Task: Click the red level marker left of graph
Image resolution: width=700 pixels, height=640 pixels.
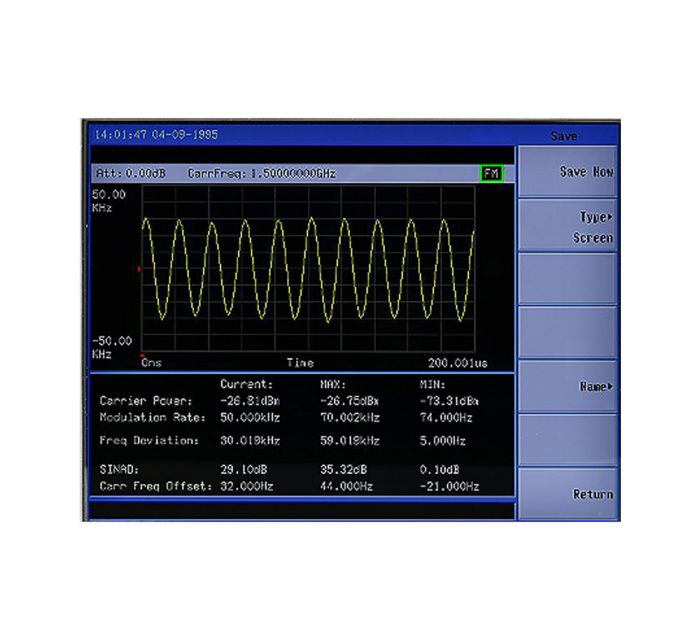Action: tap(139, 269)
